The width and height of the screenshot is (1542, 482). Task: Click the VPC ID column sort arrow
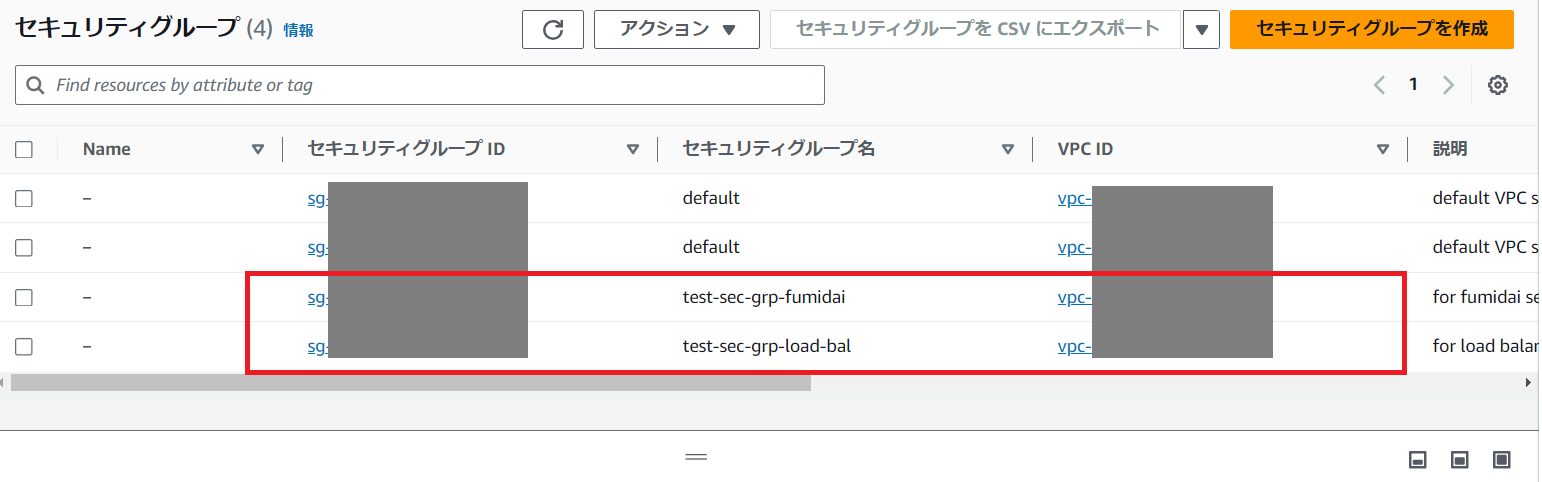tap(1383, 150)
